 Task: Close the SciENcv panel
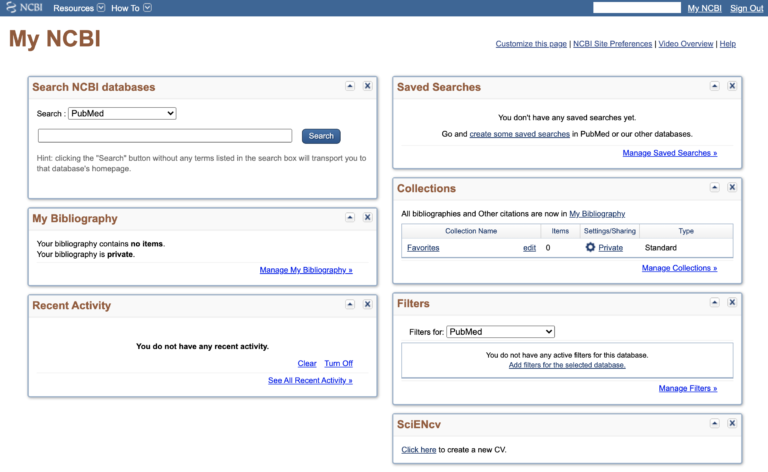pos(732,424)
